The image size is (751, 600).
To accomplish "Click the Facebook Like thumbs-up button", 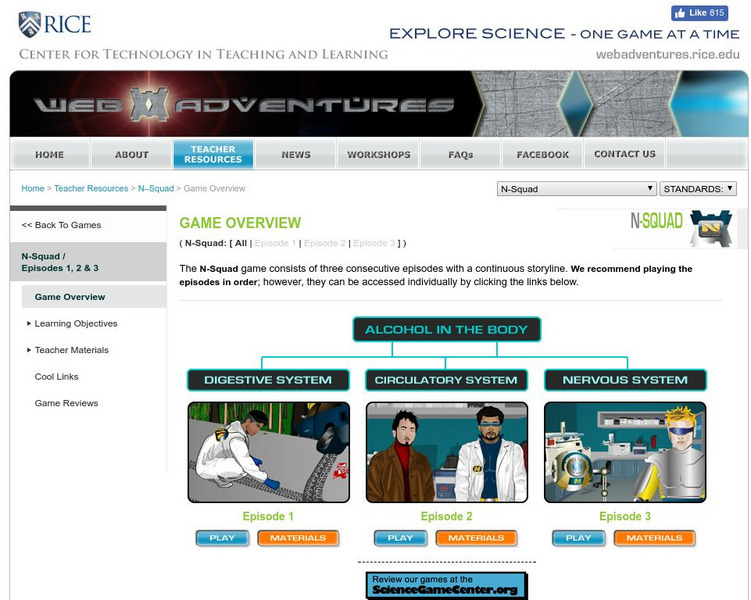I will pos(699,13).
